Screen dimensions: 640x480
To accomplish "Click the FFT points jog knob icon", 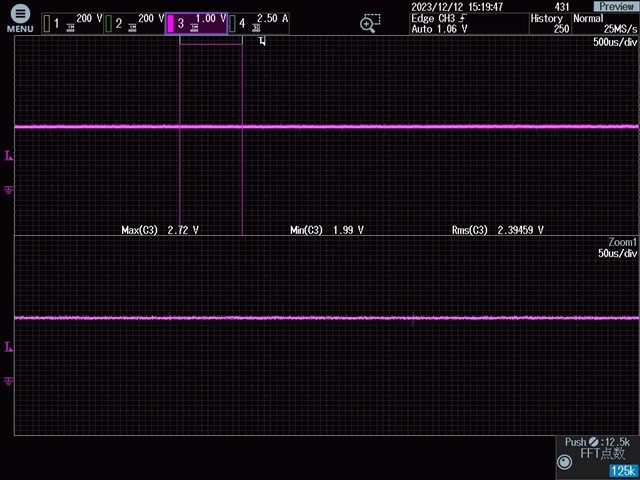I will point(564,462).
